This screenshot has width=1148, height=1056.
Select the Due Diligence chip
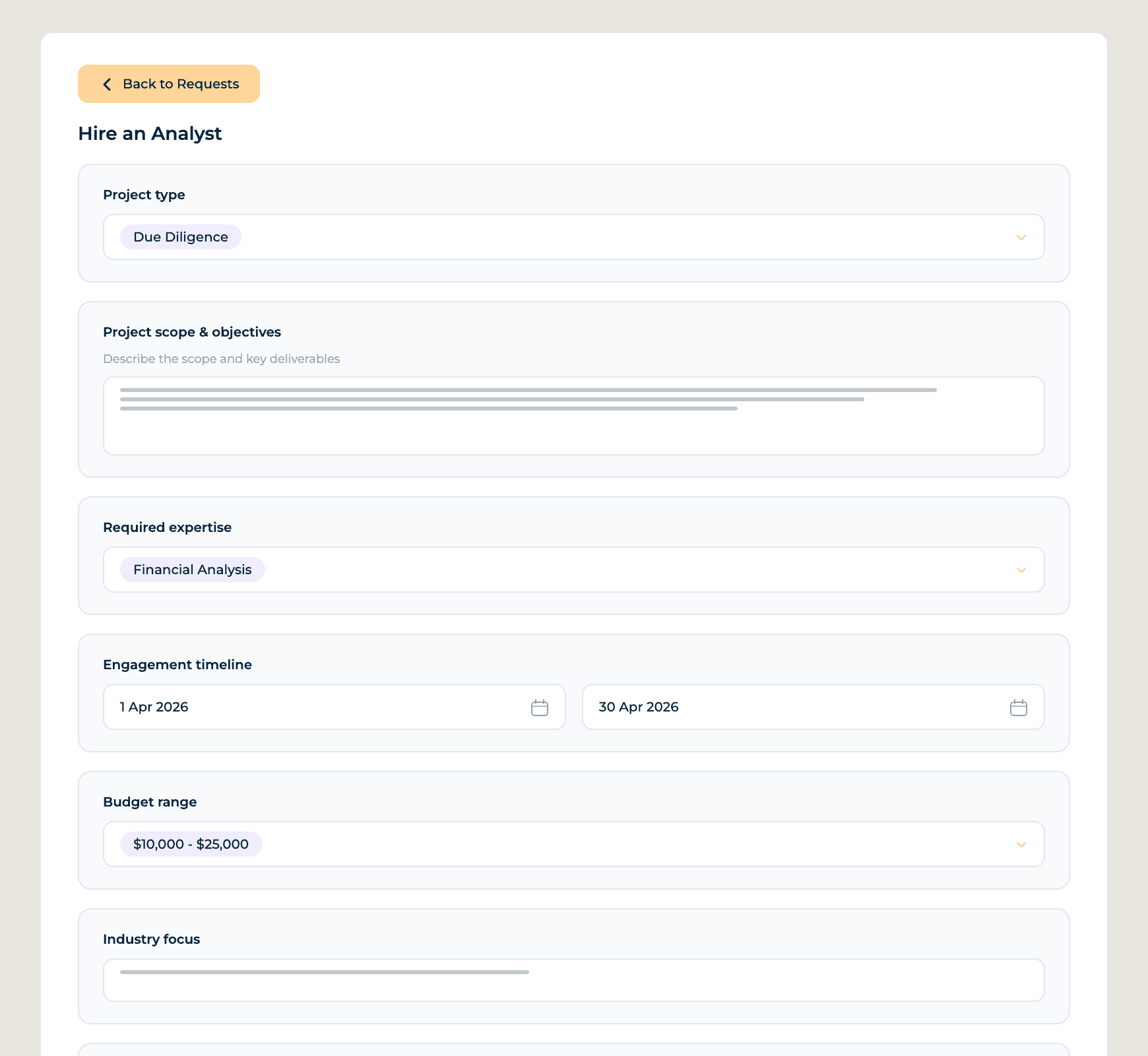coord(180,238)
